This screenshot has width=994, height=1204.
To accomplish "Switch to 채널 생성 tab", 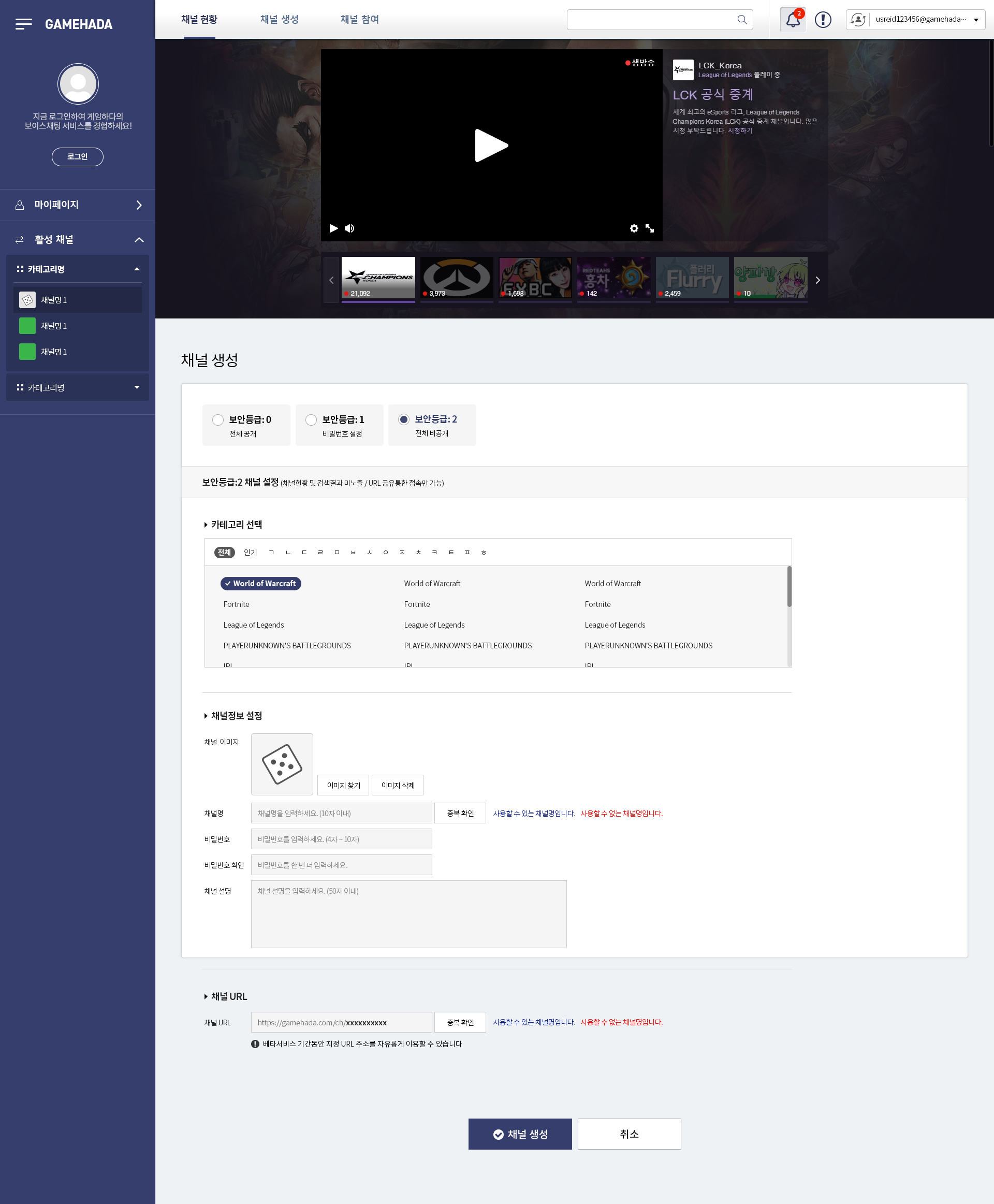I will [x=280, y=20].
